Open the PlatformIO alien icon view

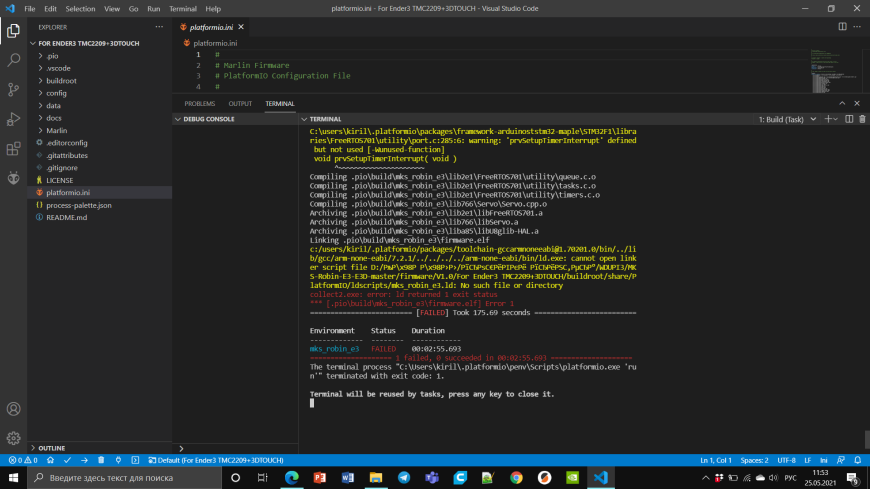(13, 178)
